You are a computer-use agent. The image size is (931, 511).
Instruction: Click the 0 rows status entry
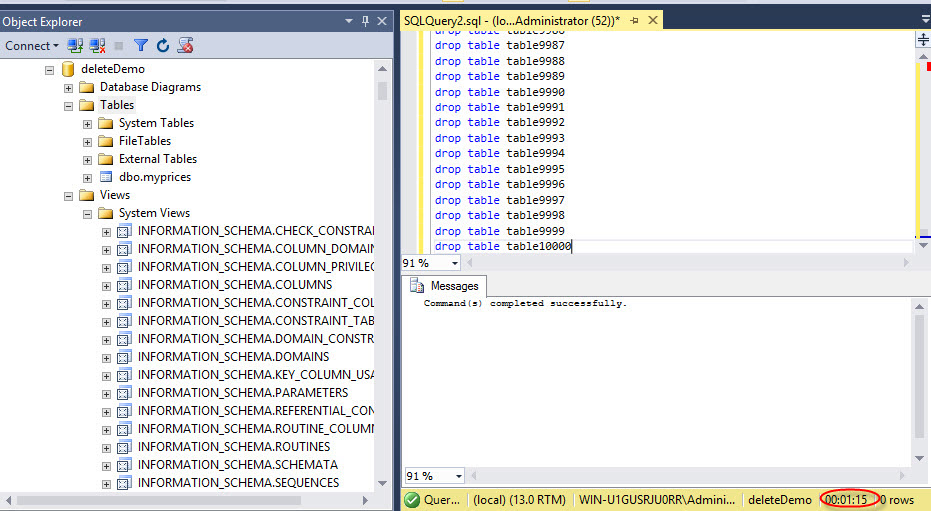click(x=897, y=500)
